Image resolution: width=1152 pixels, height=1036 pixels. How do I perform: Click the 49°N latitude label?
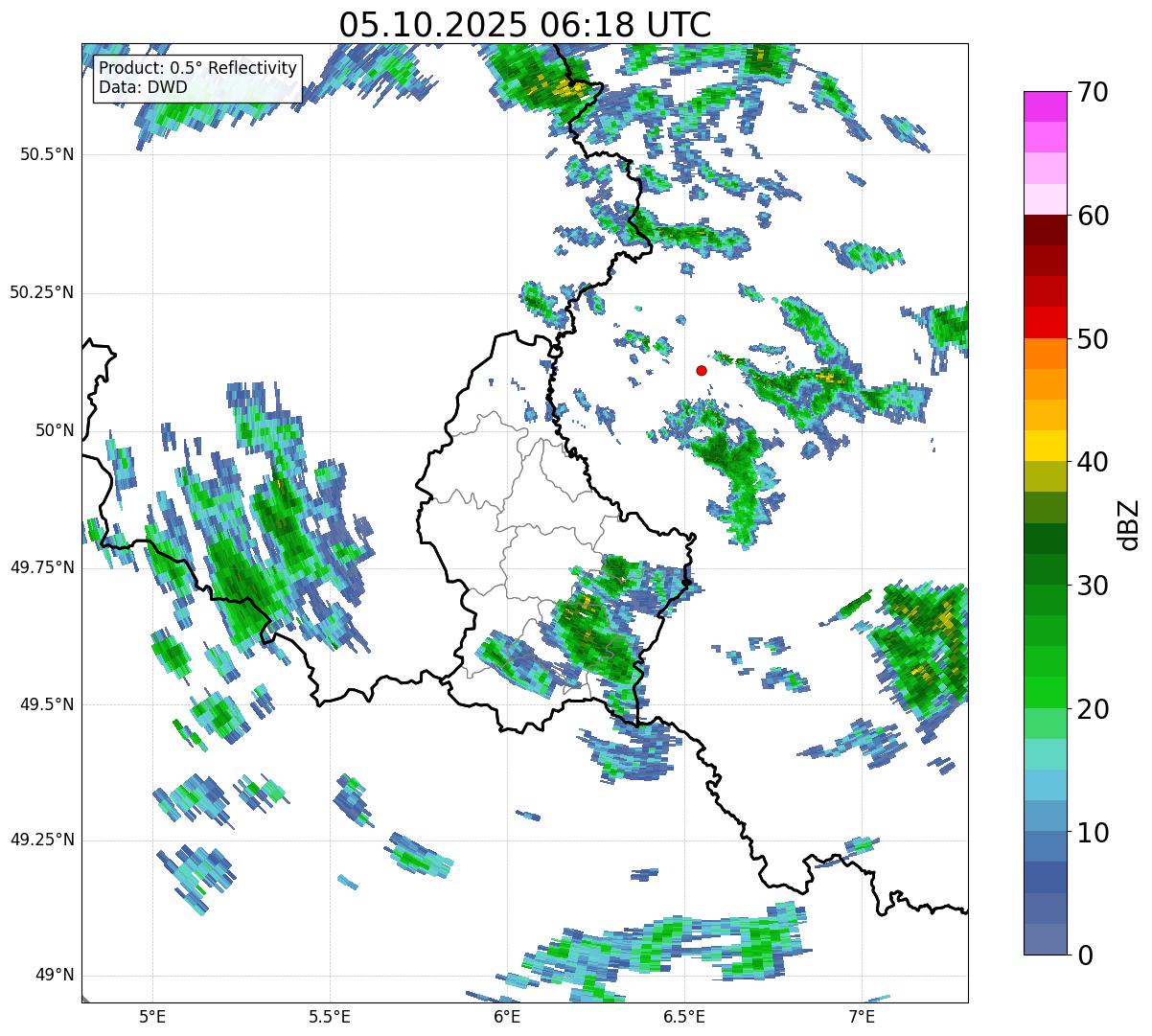pyautogui.click(x=55, y=976)
